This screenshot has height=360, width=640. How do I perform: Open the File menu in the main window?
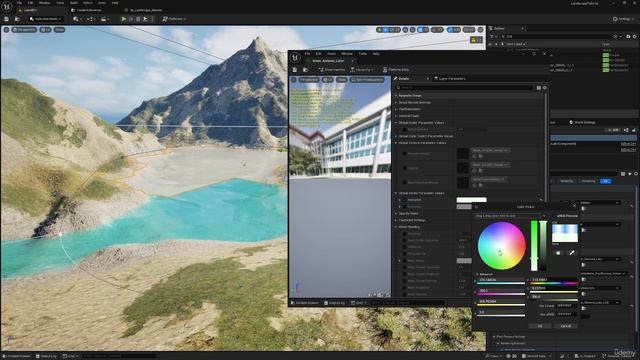(x=19, y=3)
